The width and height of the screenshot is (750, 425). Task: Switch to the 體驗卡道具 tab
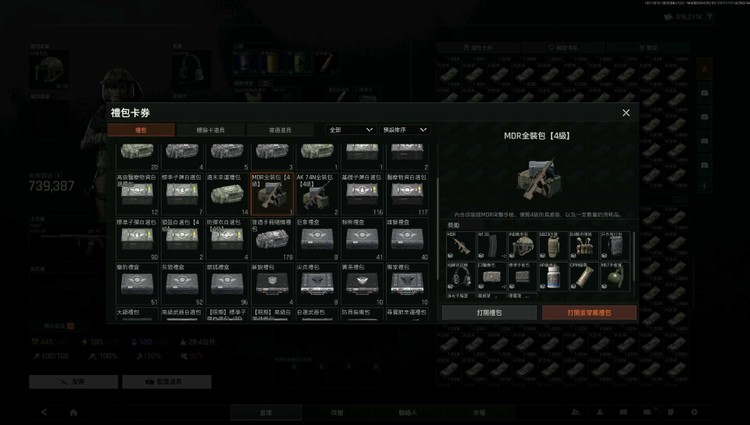pos(210,130)
